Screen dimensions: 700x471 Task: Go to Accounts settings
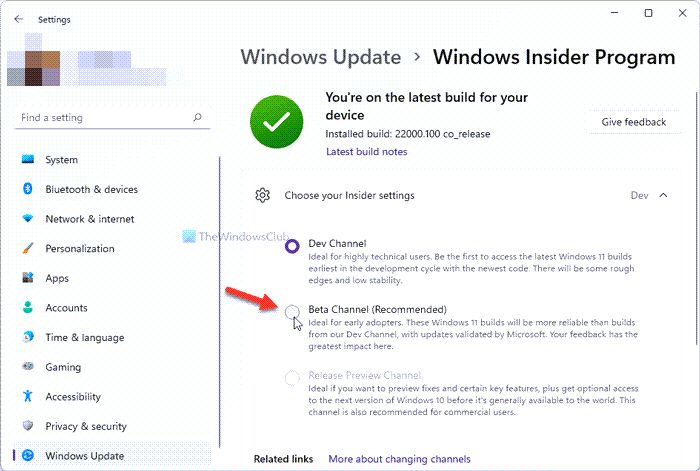click(112, 307)
